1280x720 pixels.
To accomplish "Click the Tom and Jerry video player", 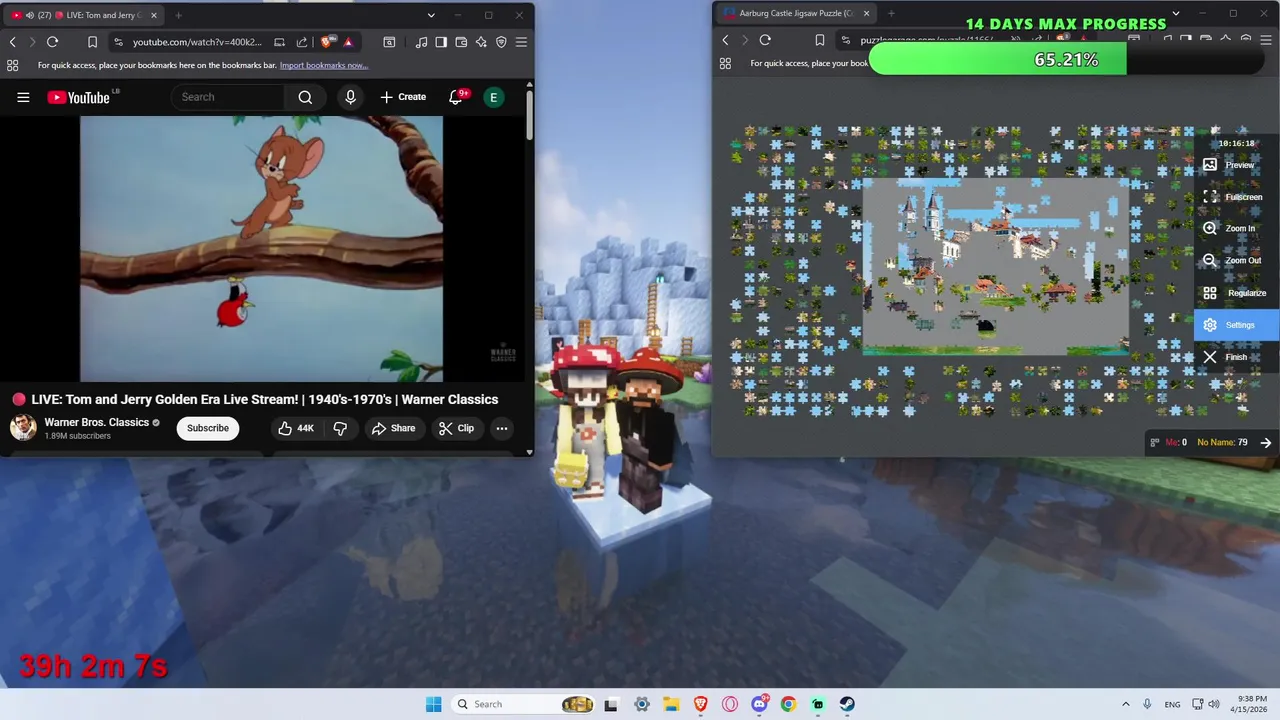I will click(x=261, y=249).
